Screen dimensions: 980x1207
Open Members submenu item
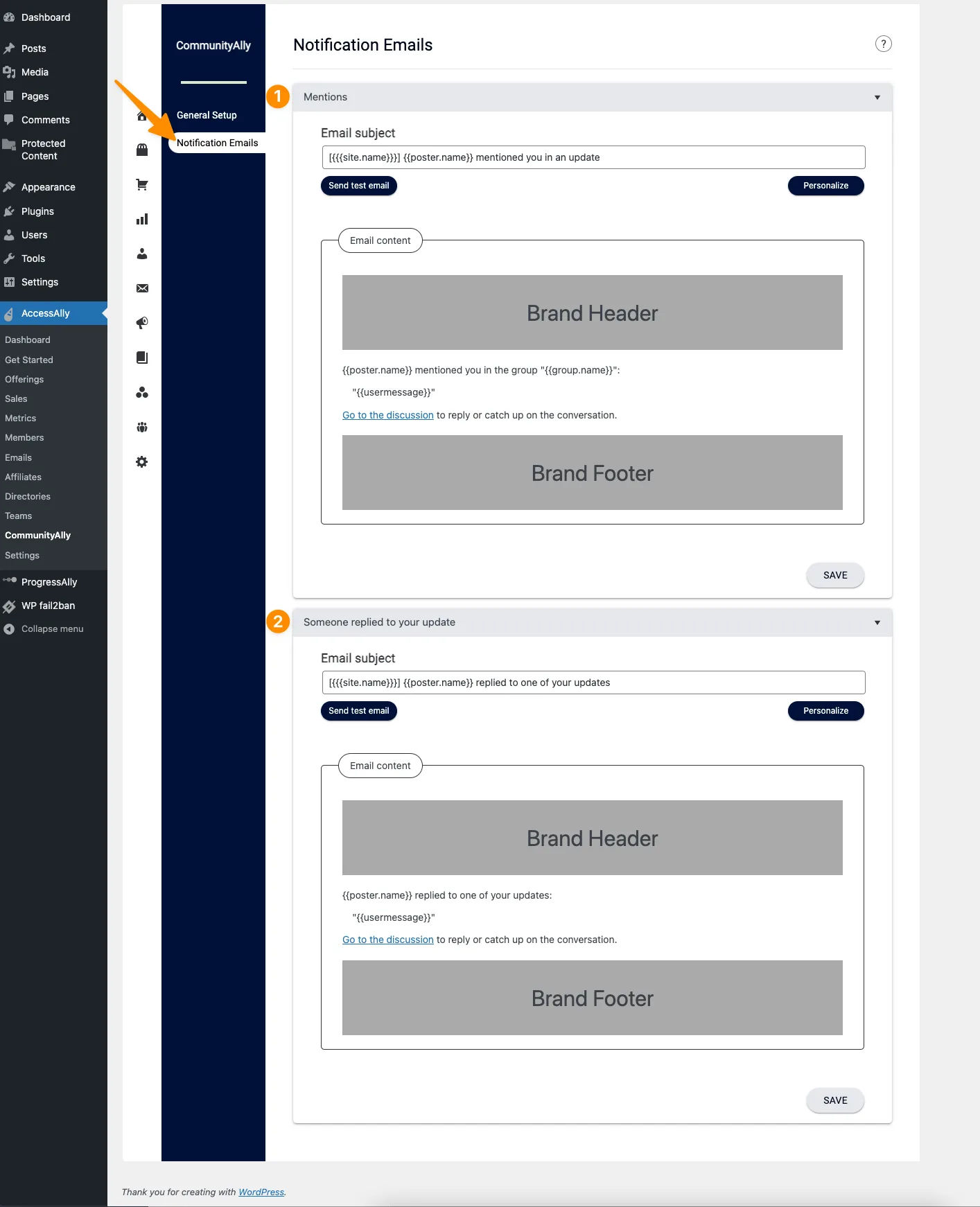(24, 438)
